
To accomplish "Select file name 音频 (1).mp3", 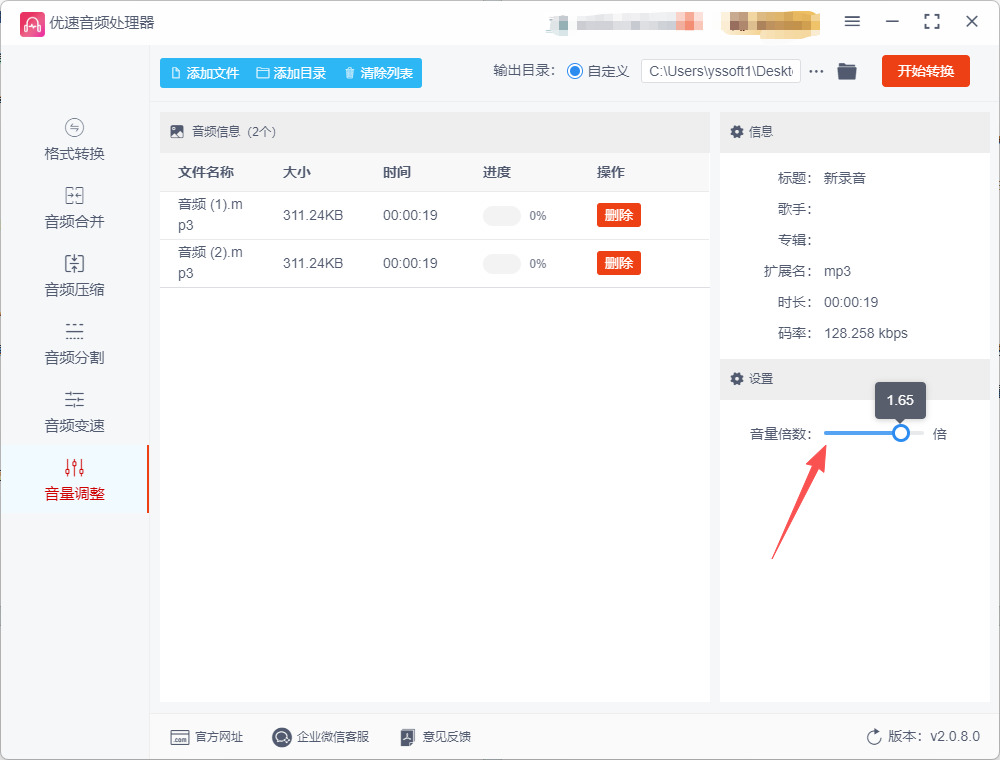I will pos(210,215).
